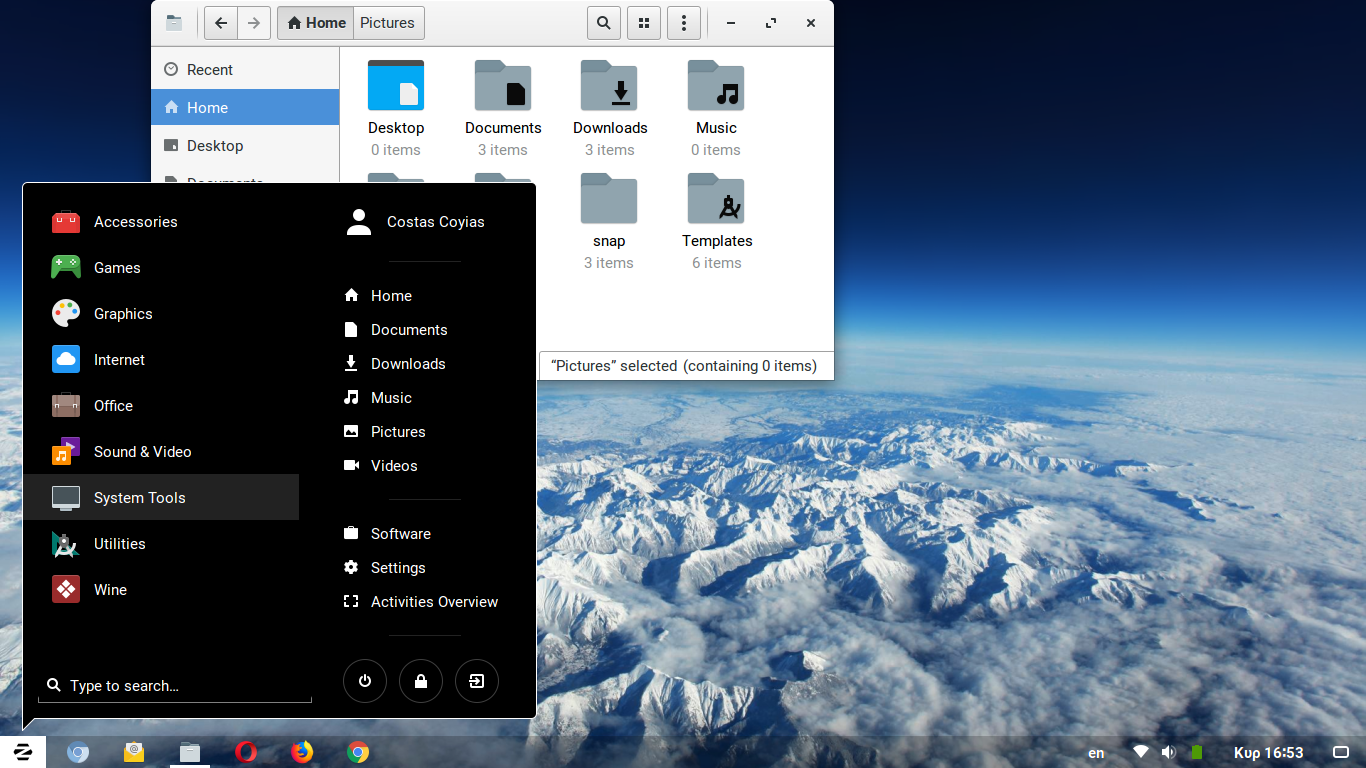The width and height of the screenshot is (1366, 768).
Task: Click the Wi-Fi status icon
Action: [1140, 751]
